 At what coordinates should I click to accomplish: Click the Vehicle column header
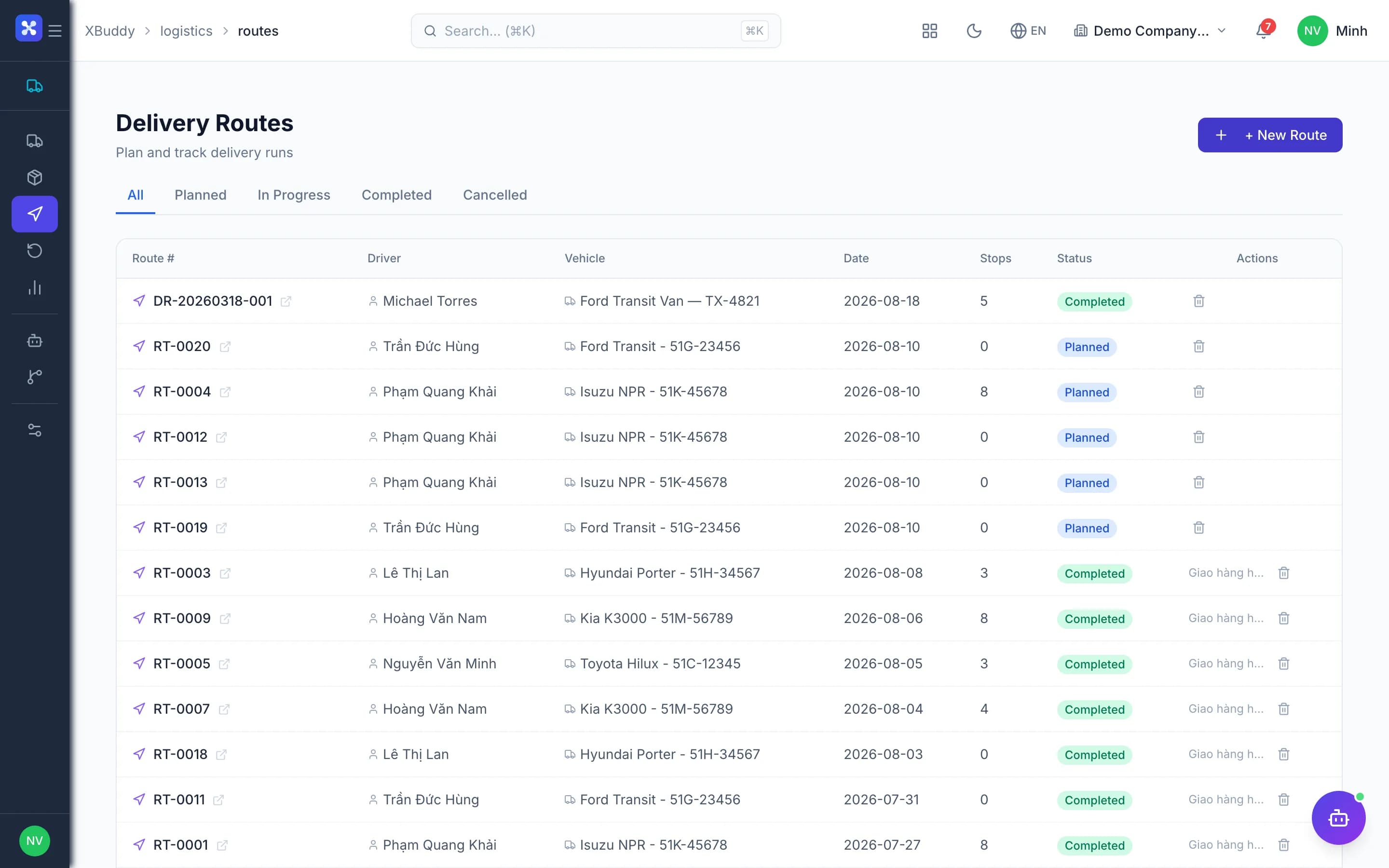point(585,258)
